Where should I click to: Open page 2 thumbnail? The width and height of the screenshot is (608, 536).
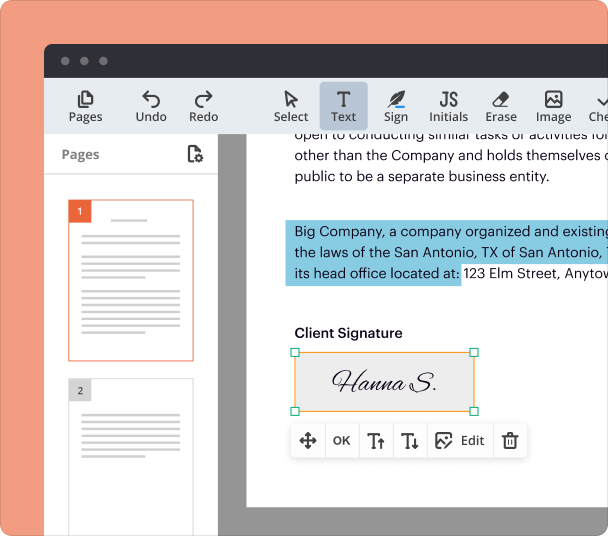[x=131, y=457]
